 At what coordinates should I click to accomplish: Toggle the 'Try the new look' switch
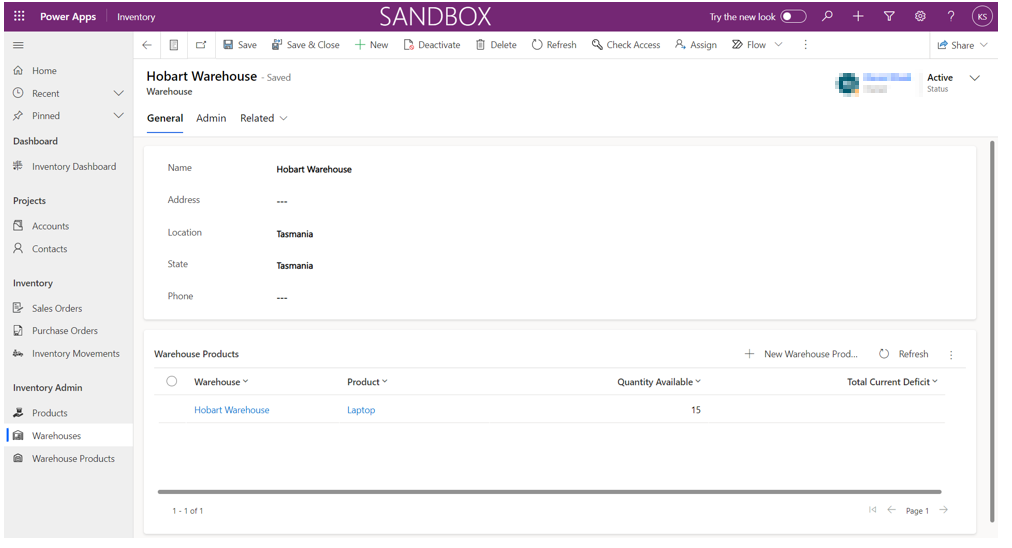tap(793, 16)
